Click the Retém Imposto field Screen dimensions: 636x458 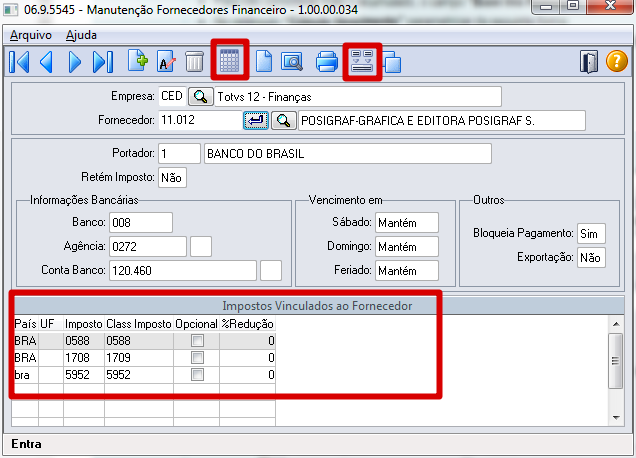172,178
